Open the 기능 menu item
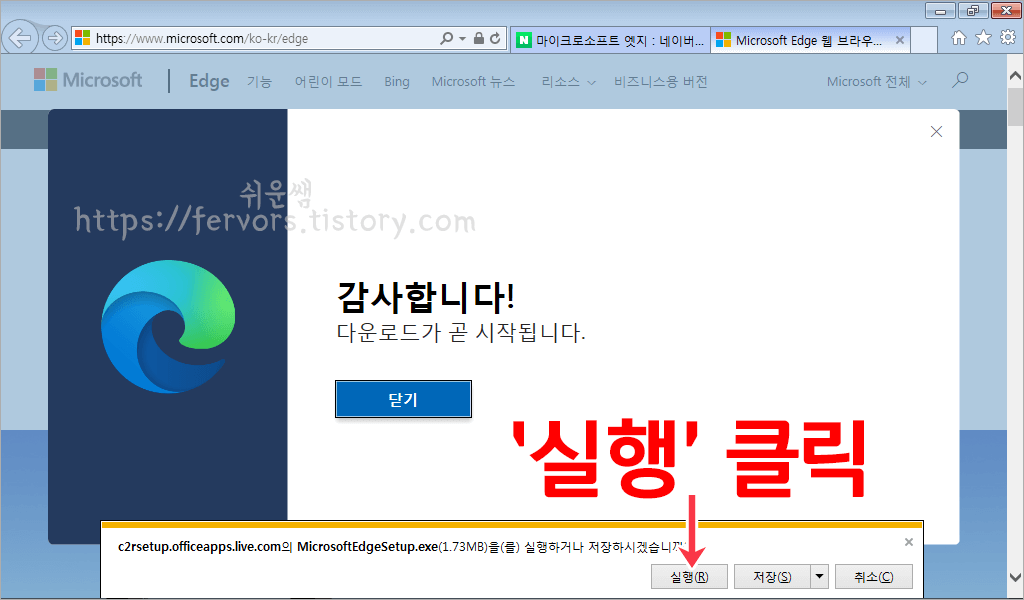 coord(259,82)
